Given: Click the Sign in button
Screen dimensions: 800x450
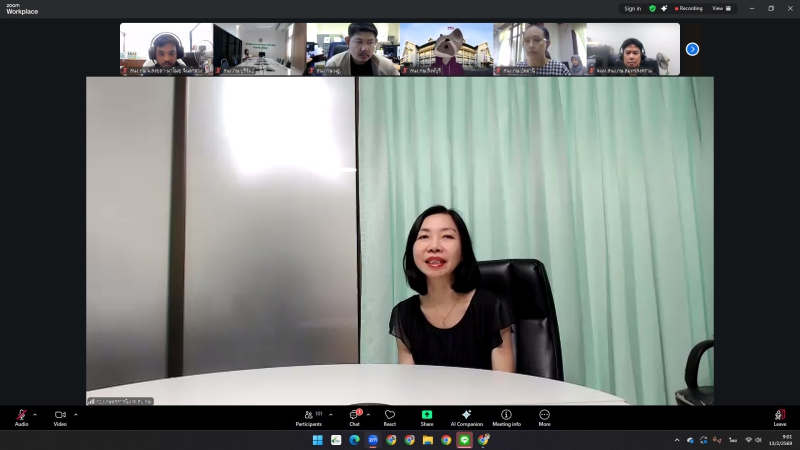Looking at the screenshot, I should point(632,8).
